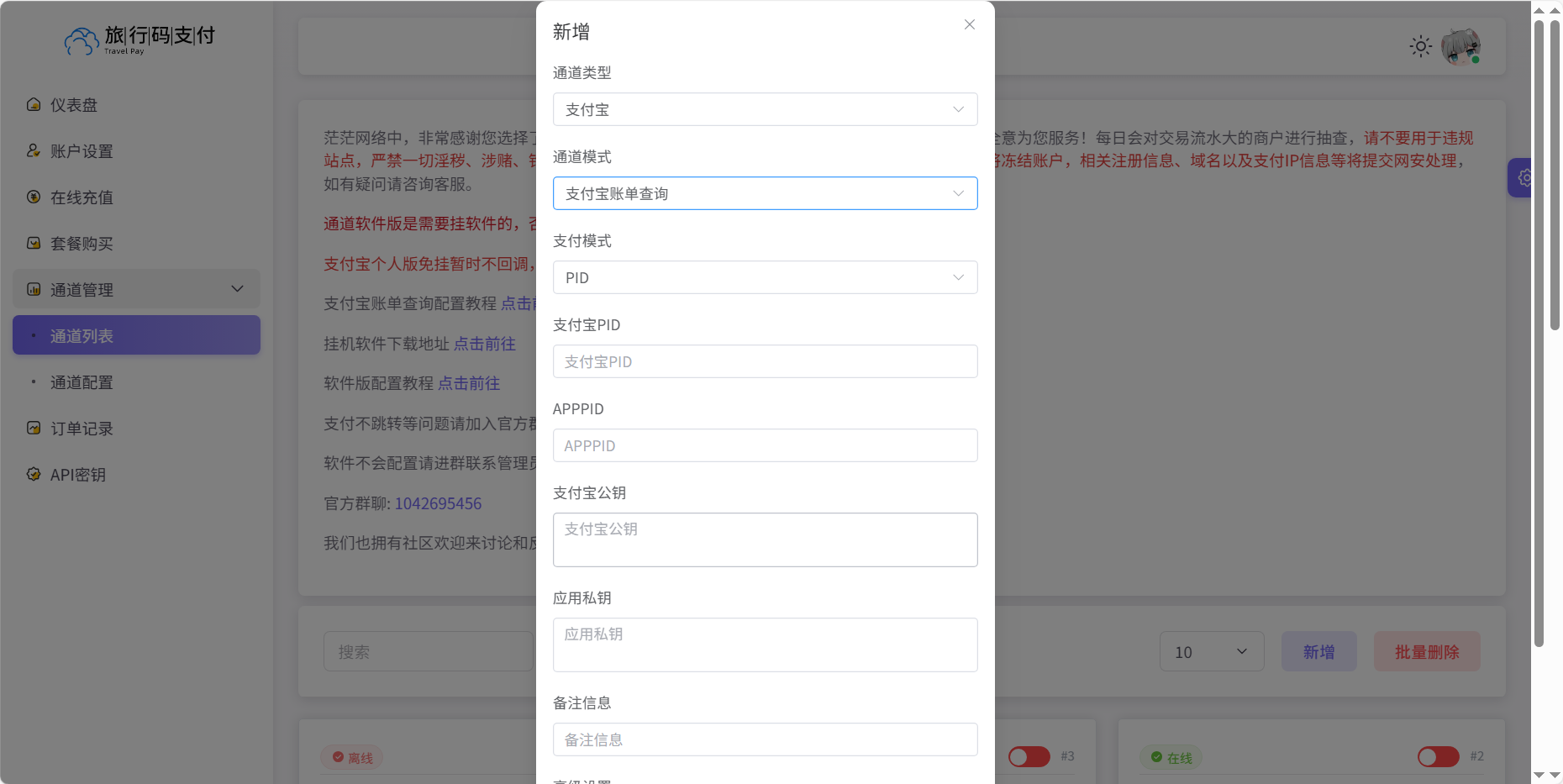
Task: Select the 仪表盘 dashboard icon
Action: click(34, 104)
